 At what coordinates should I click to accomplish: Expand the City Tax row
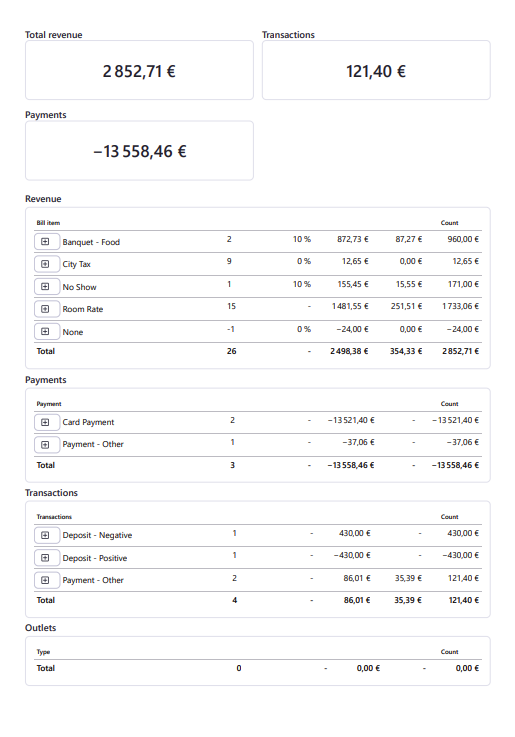pyautogui.click(x=47, y=264)
